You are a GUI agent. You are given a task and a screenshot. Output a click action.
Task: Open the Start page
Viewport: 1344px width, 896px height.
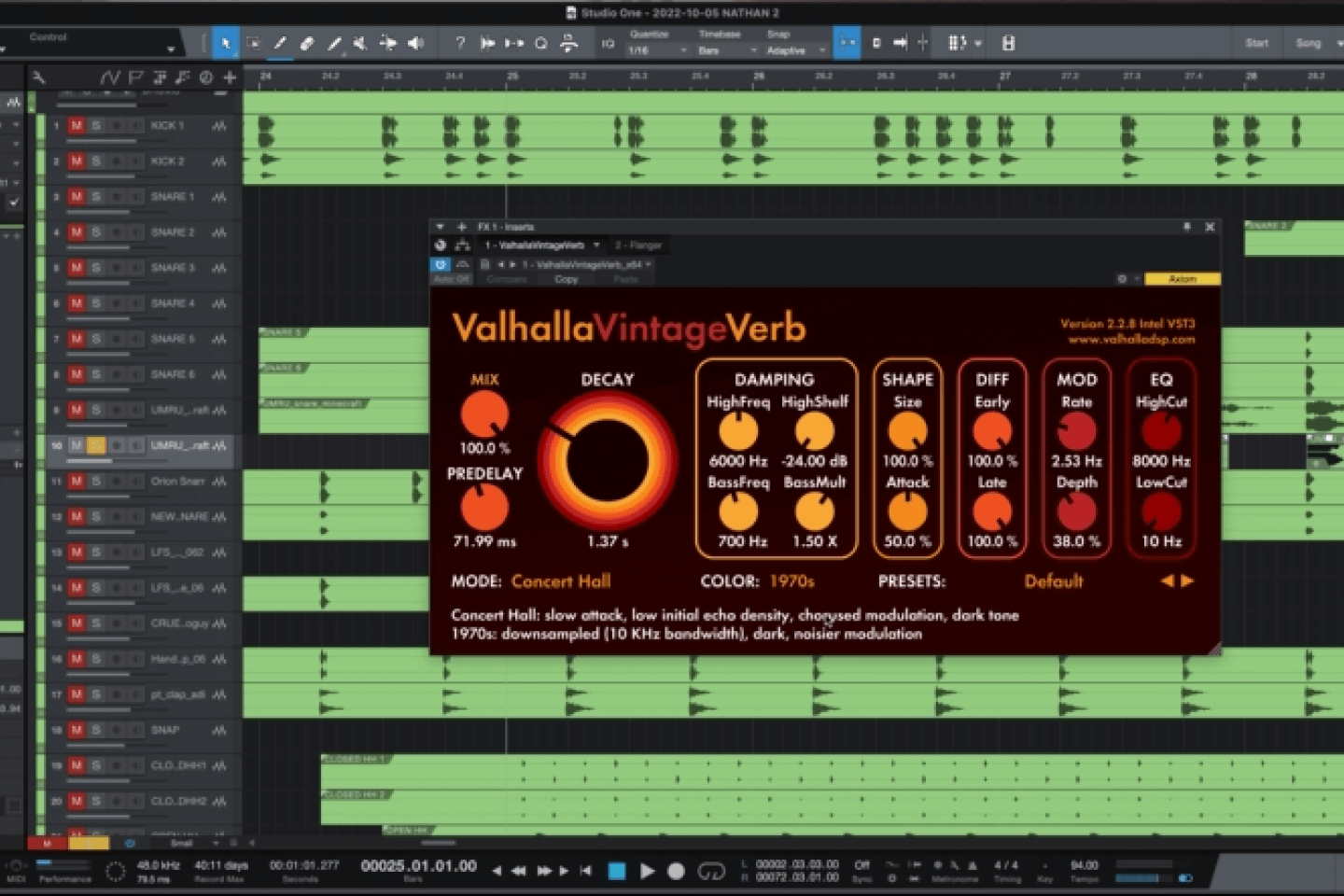(x=1256, y=43)
